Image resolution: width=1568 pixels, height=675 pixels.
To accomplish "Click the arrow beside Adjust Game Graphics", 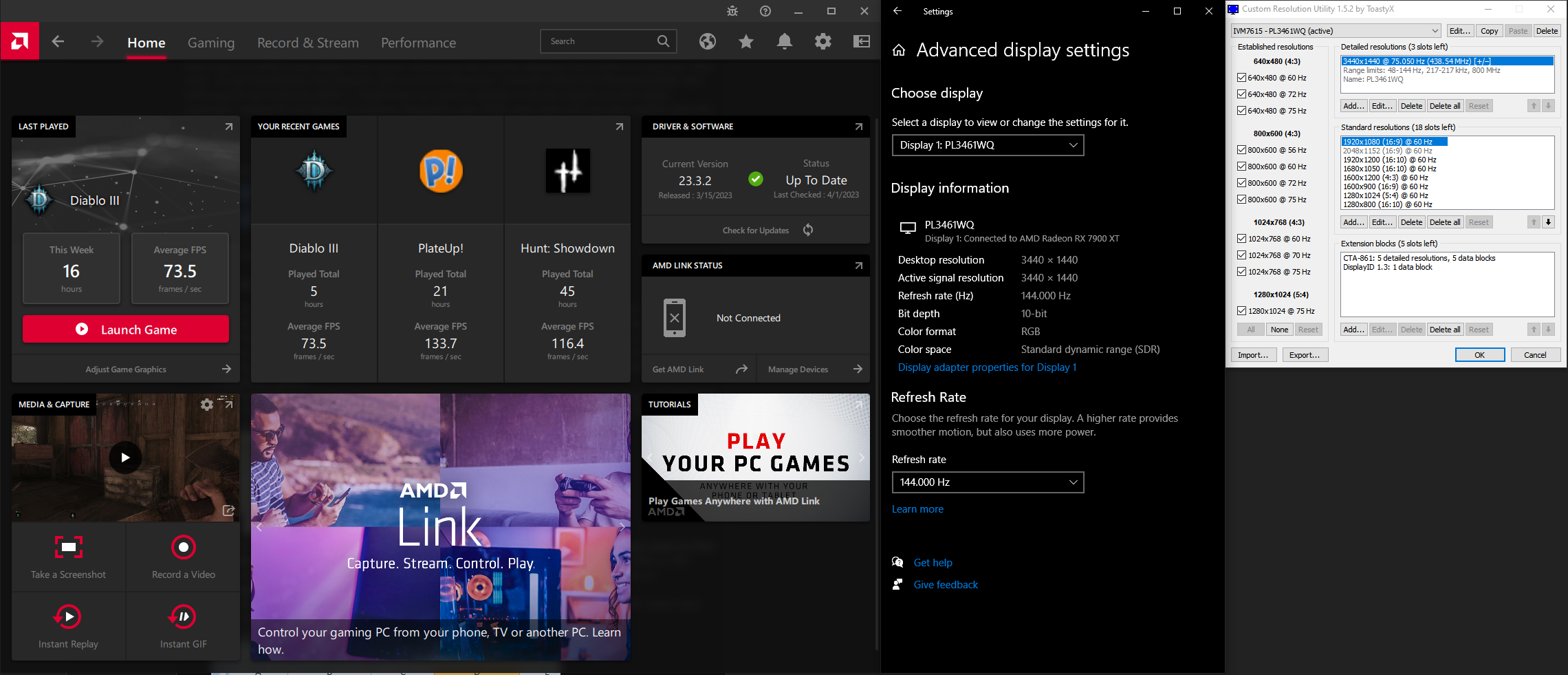I will point(226,369).
